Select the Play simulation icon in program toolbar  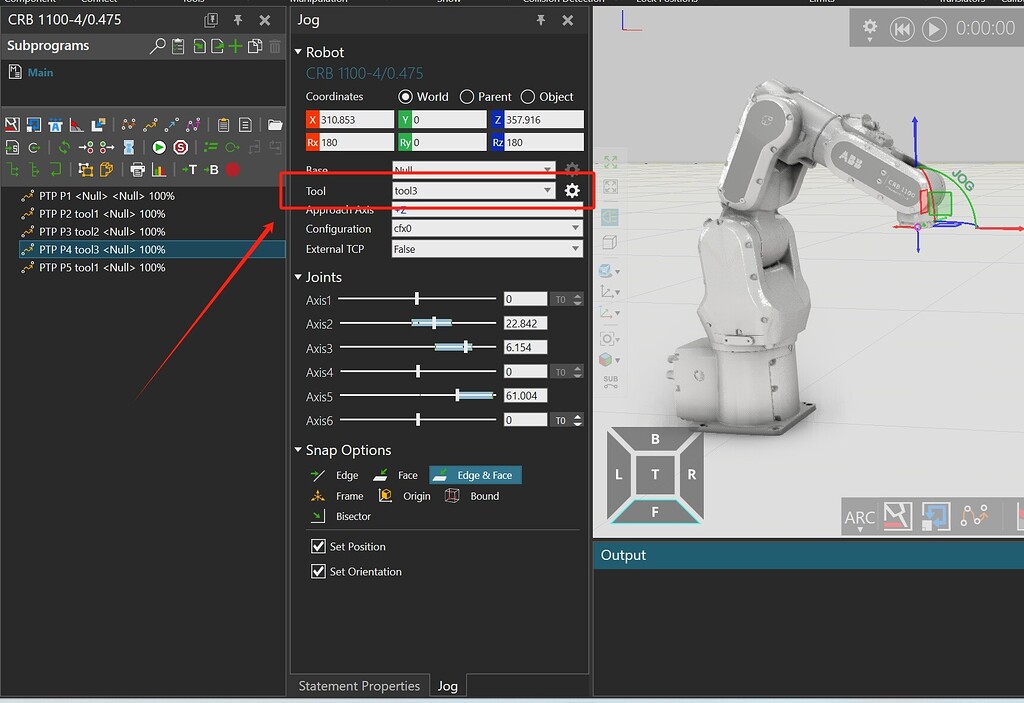coord(160,147)
